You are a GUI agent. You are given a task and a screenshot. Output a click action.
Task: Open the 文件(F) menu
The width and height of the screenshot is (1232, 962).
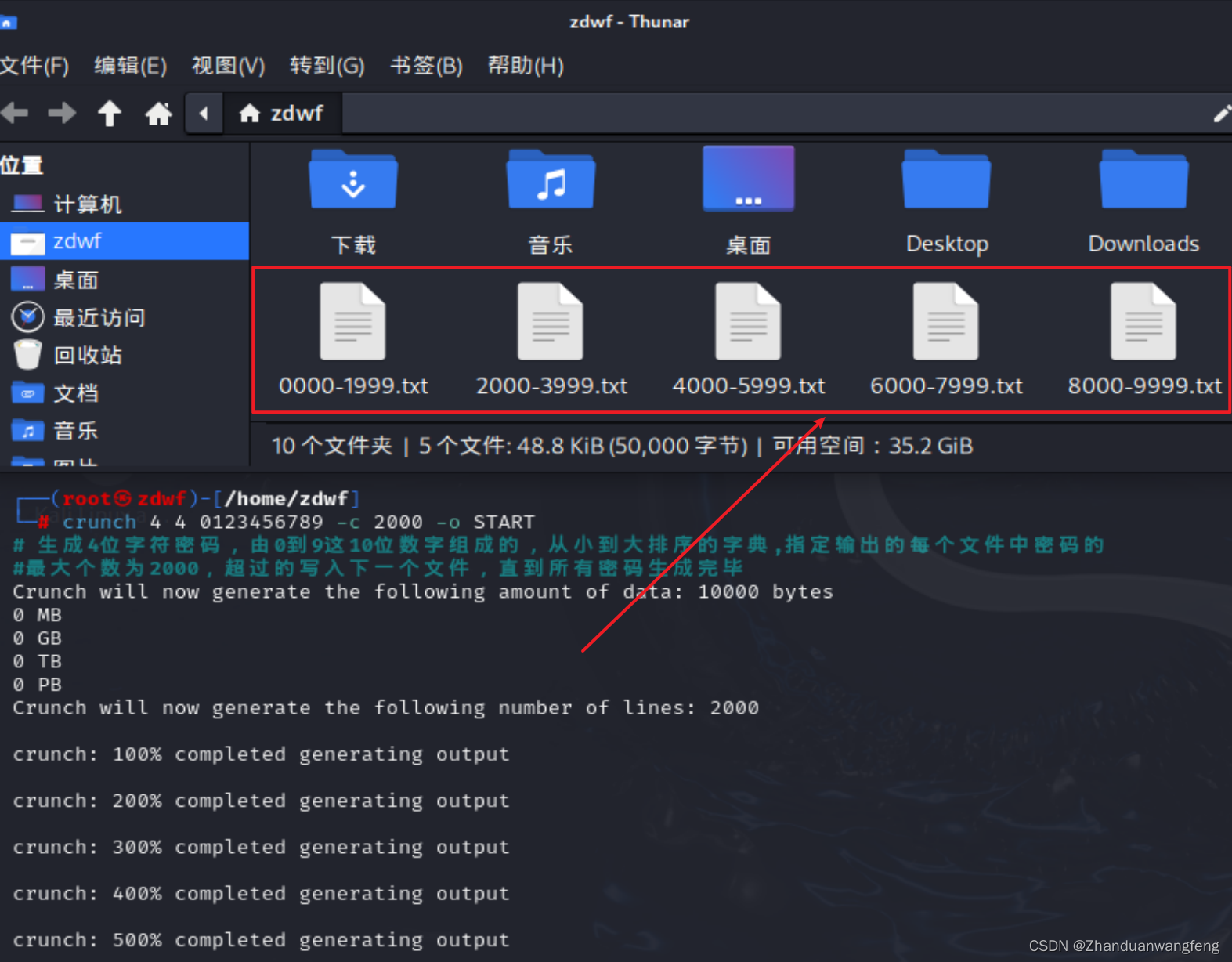34,66
